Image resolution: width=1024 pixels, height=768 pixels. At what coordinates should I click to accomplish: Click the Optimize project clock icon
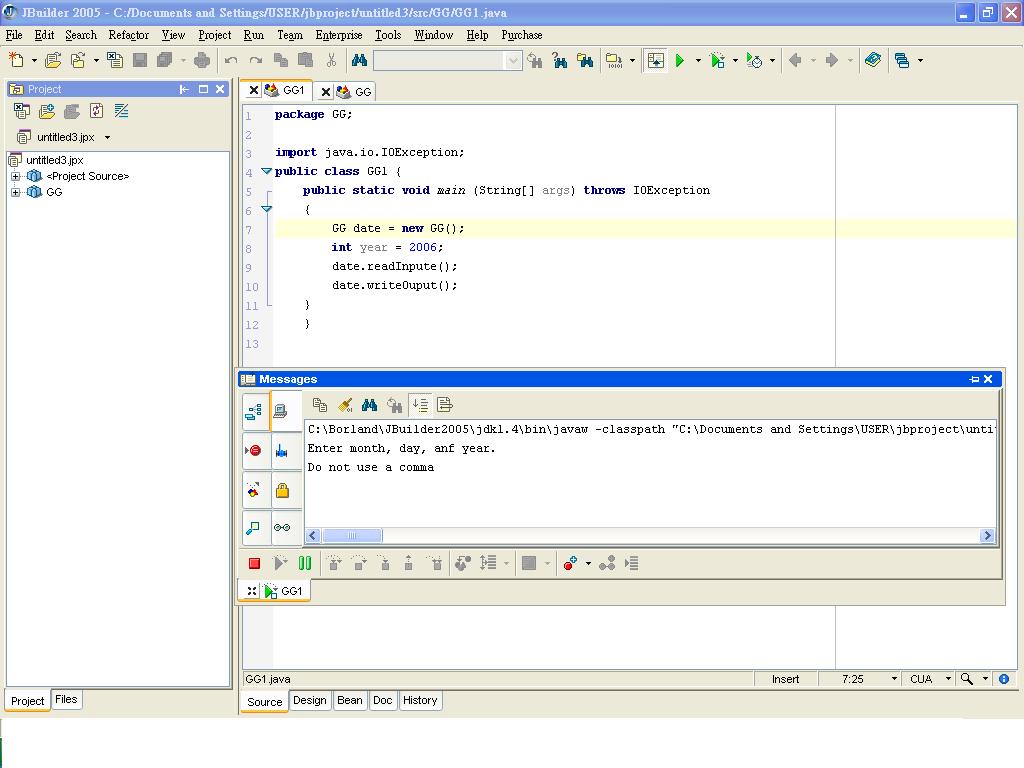point(754,61)
